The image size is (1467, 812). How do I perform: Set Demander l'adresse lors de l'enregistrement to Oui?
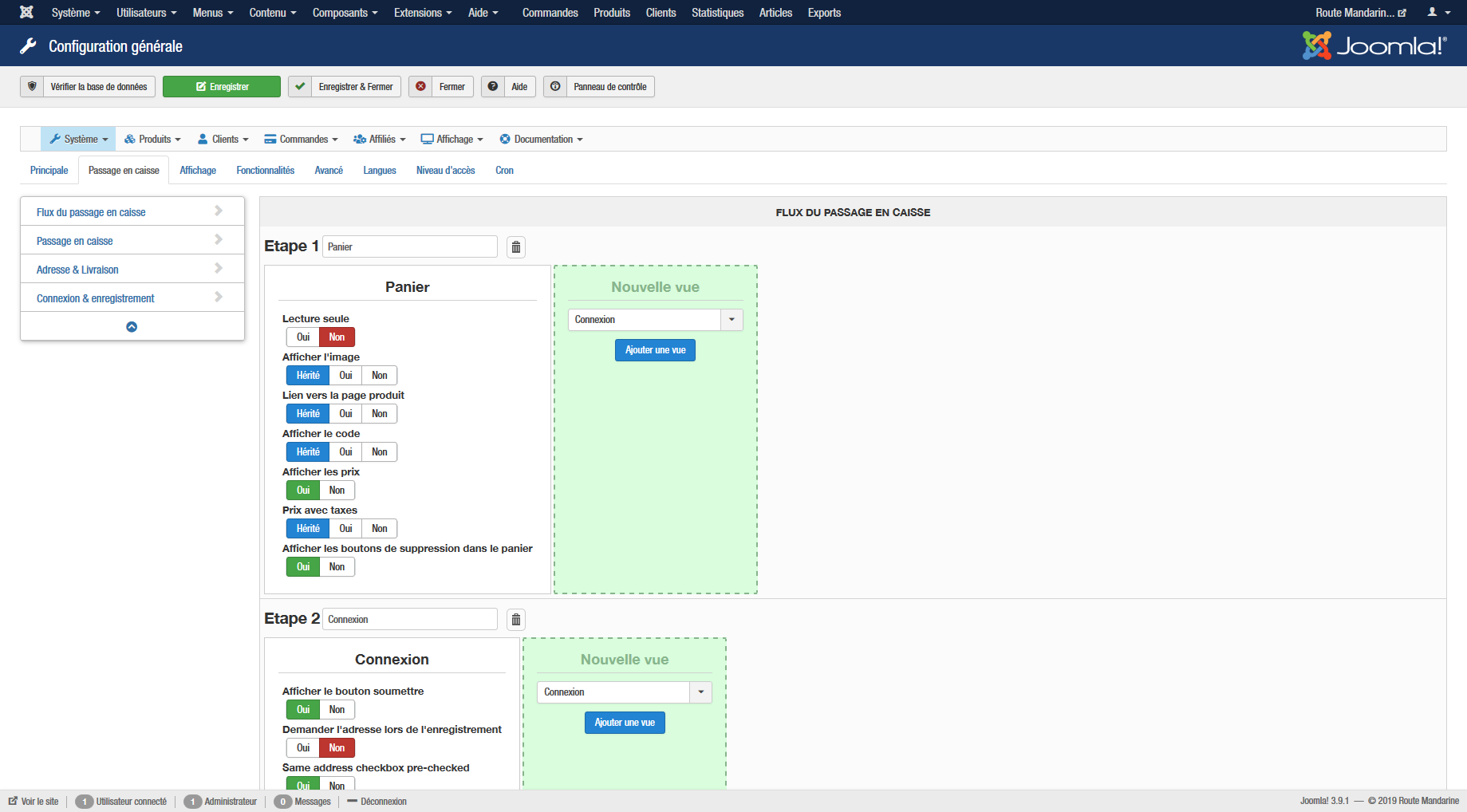coord(303,747)
